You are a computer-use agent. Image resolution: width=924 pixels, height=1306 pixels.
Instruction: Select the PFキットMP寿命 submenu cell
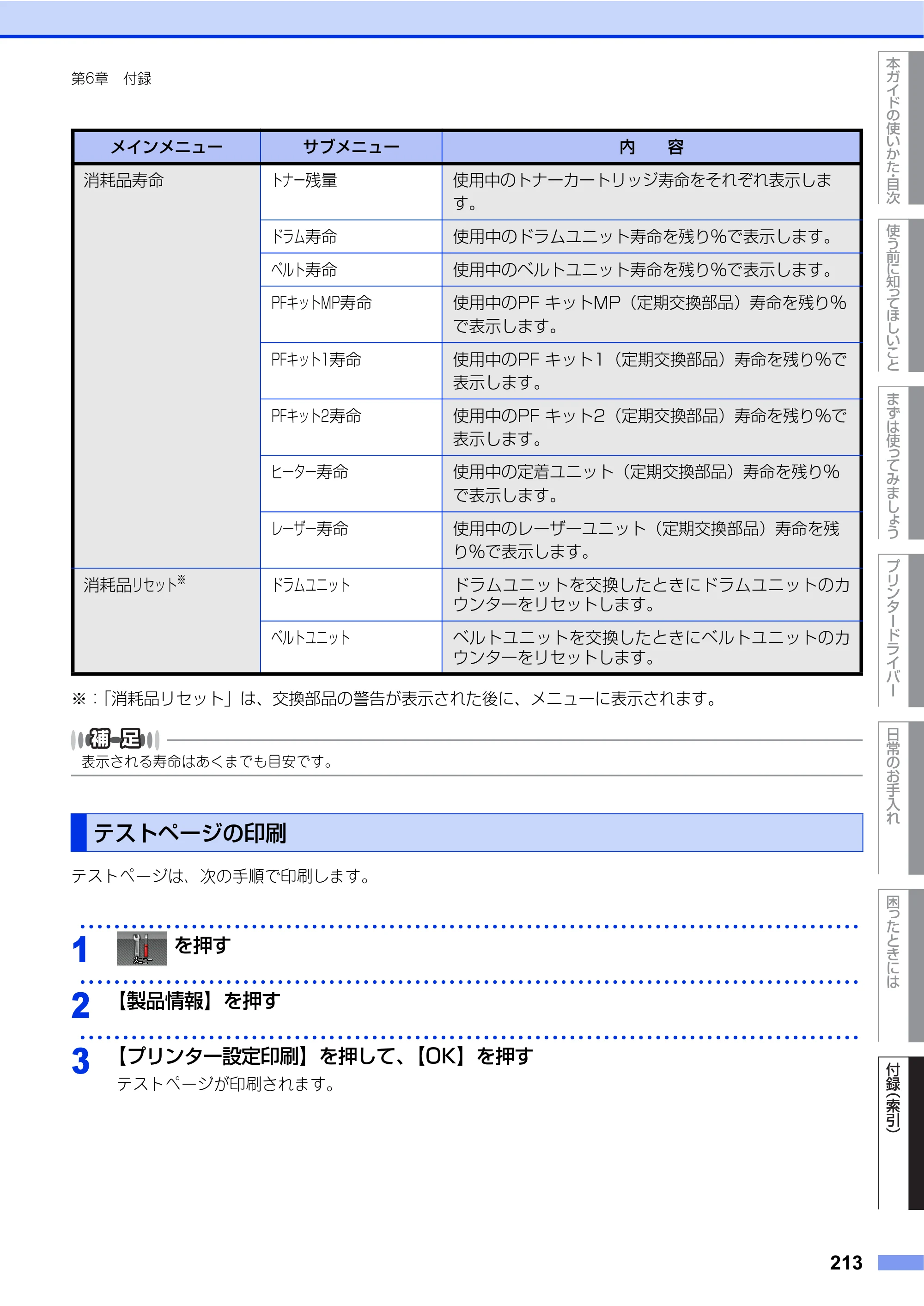pyautogui.click(x=351, y=314)
